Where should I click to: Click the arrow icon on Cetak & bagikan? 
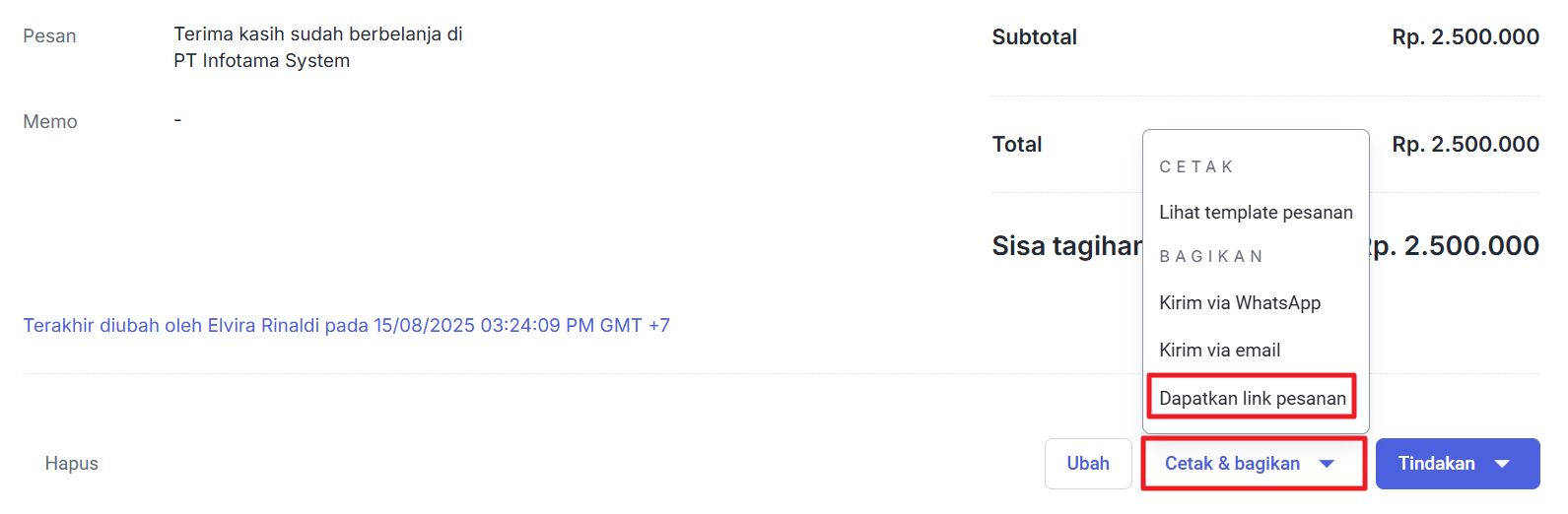[x=1327, y=464]
